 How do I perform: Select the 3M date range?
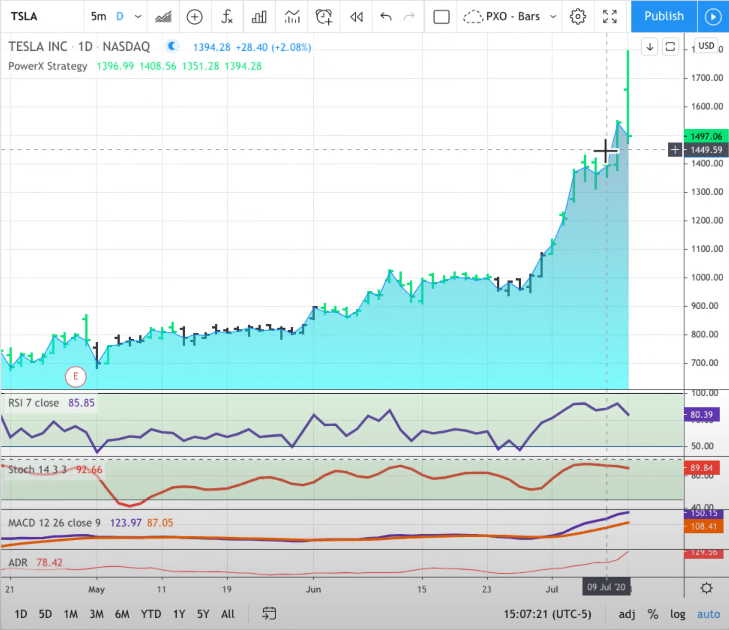[96, 614]
